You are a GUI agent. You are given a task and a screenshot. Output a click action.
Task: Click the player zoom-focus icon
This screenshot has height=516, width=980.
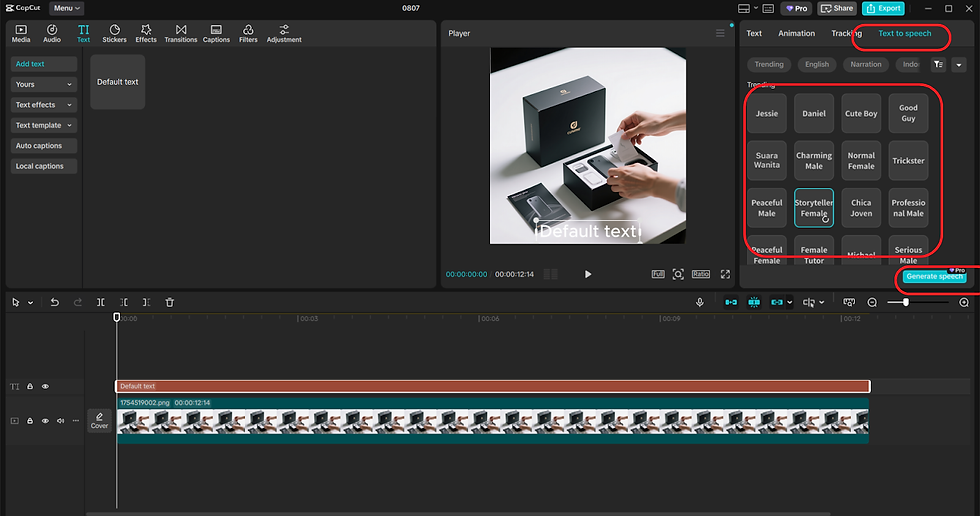(678, 274)
